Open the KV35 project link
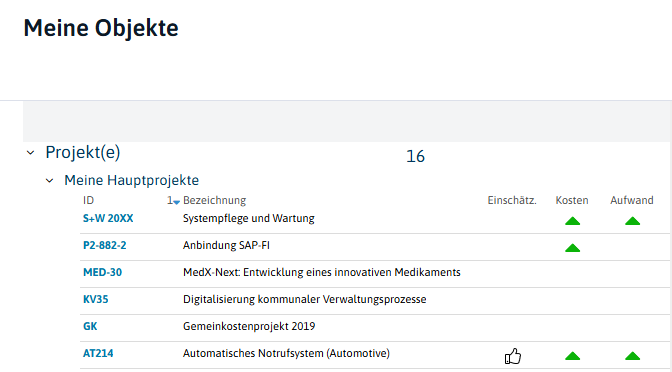 [96, 300]
